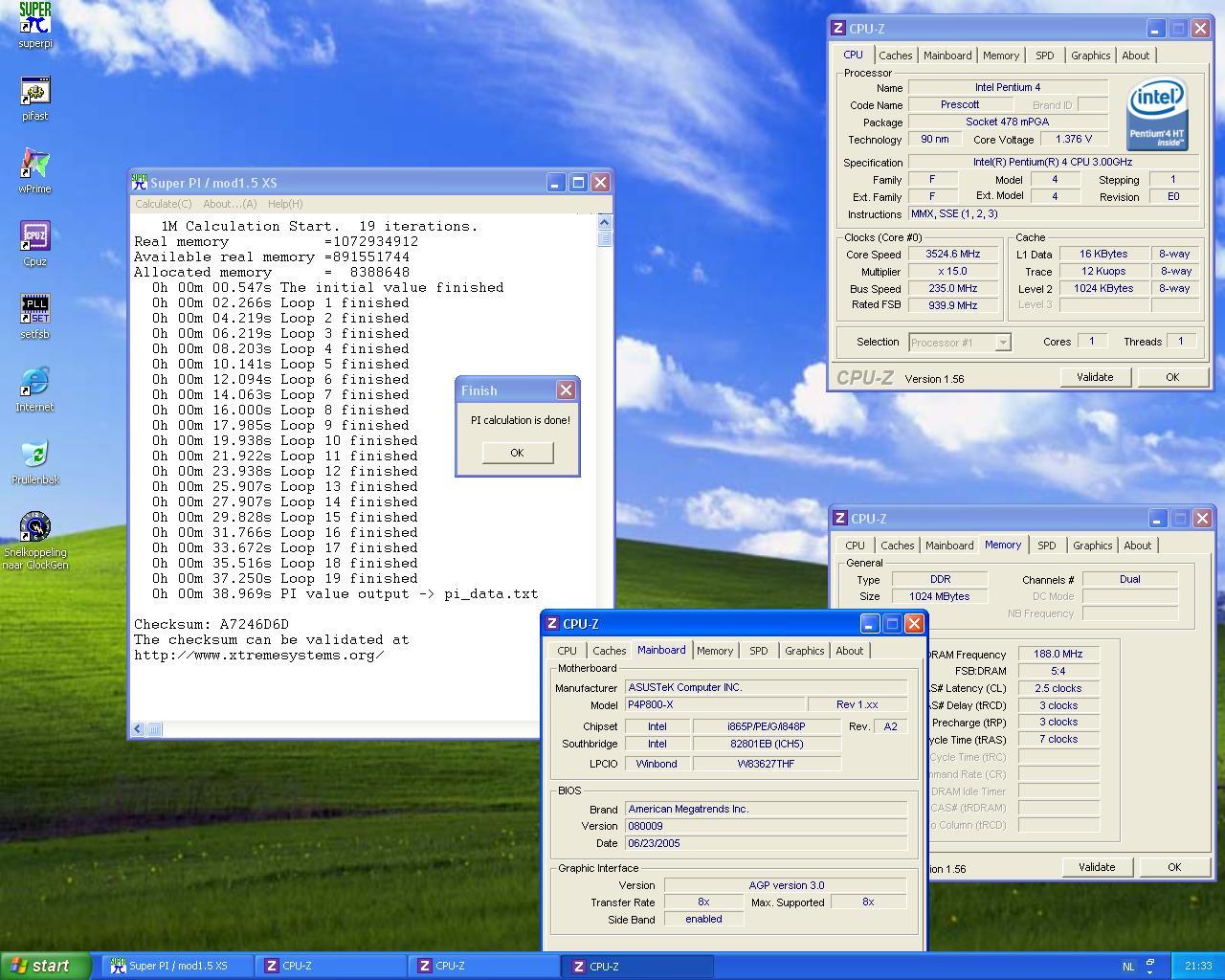
Task: Open Memory tab in top CPU-Z window
Action: click(1001, 56)
